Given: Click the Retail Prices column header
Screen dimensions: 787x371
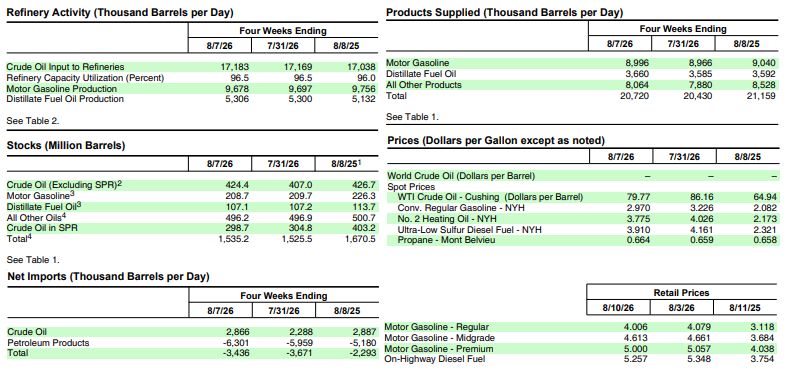Looking at the screenshot, I should click(x=681, y=293).
